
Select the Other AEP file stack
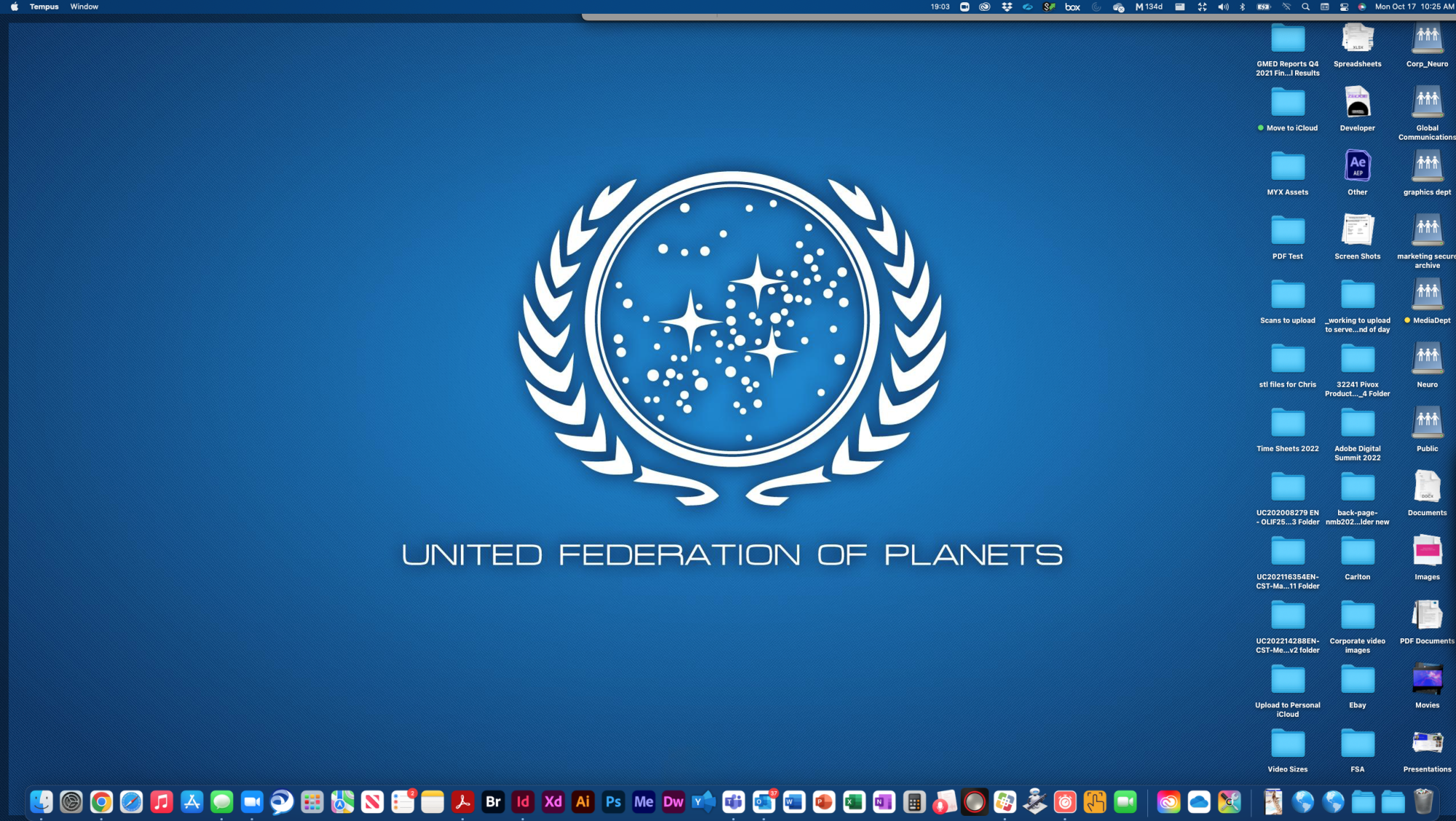[x=1358, y=173]
